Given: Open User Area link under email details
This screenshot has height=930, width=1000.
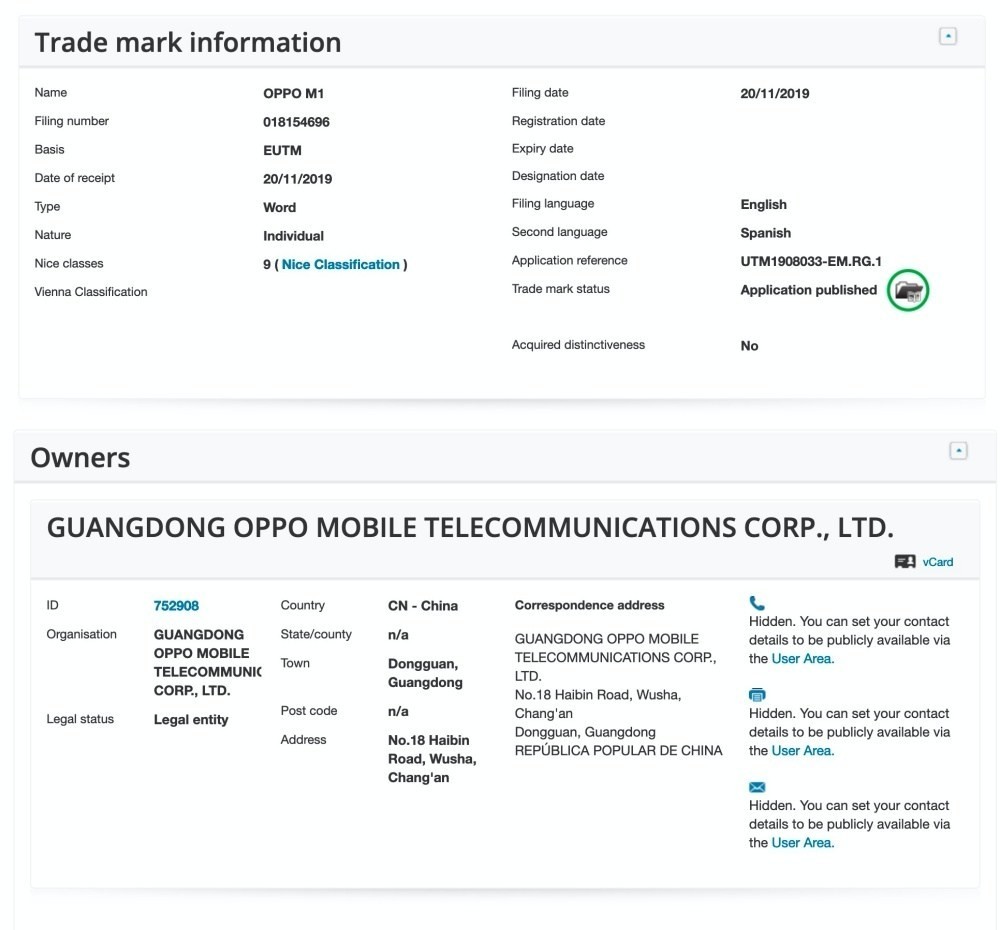Looking at the screenshot, I should [x=802, y=843].
